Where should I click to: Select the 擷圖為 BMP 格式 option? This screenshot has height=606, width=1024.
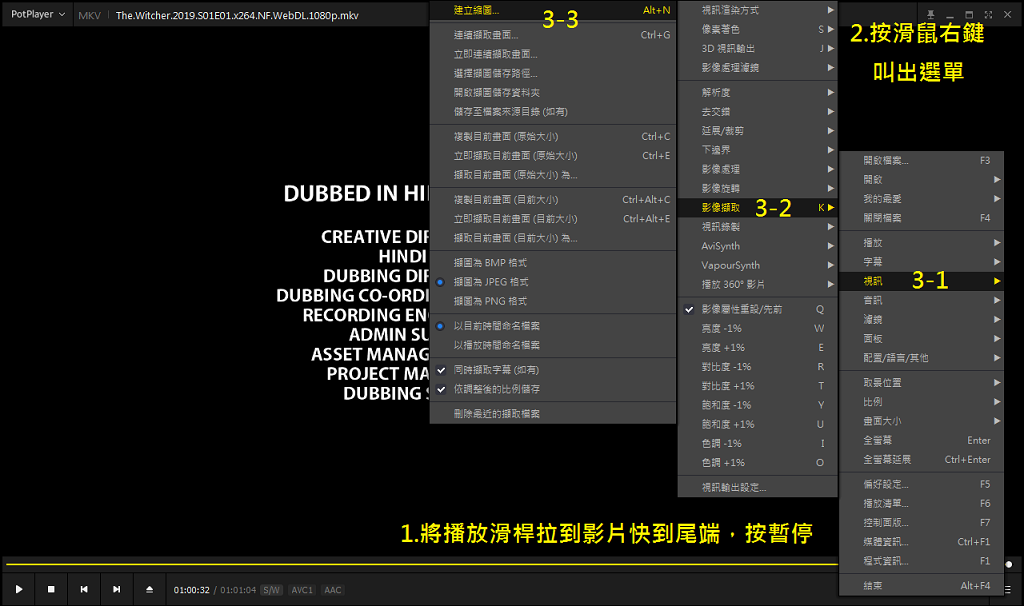click(x=552, y=263)
